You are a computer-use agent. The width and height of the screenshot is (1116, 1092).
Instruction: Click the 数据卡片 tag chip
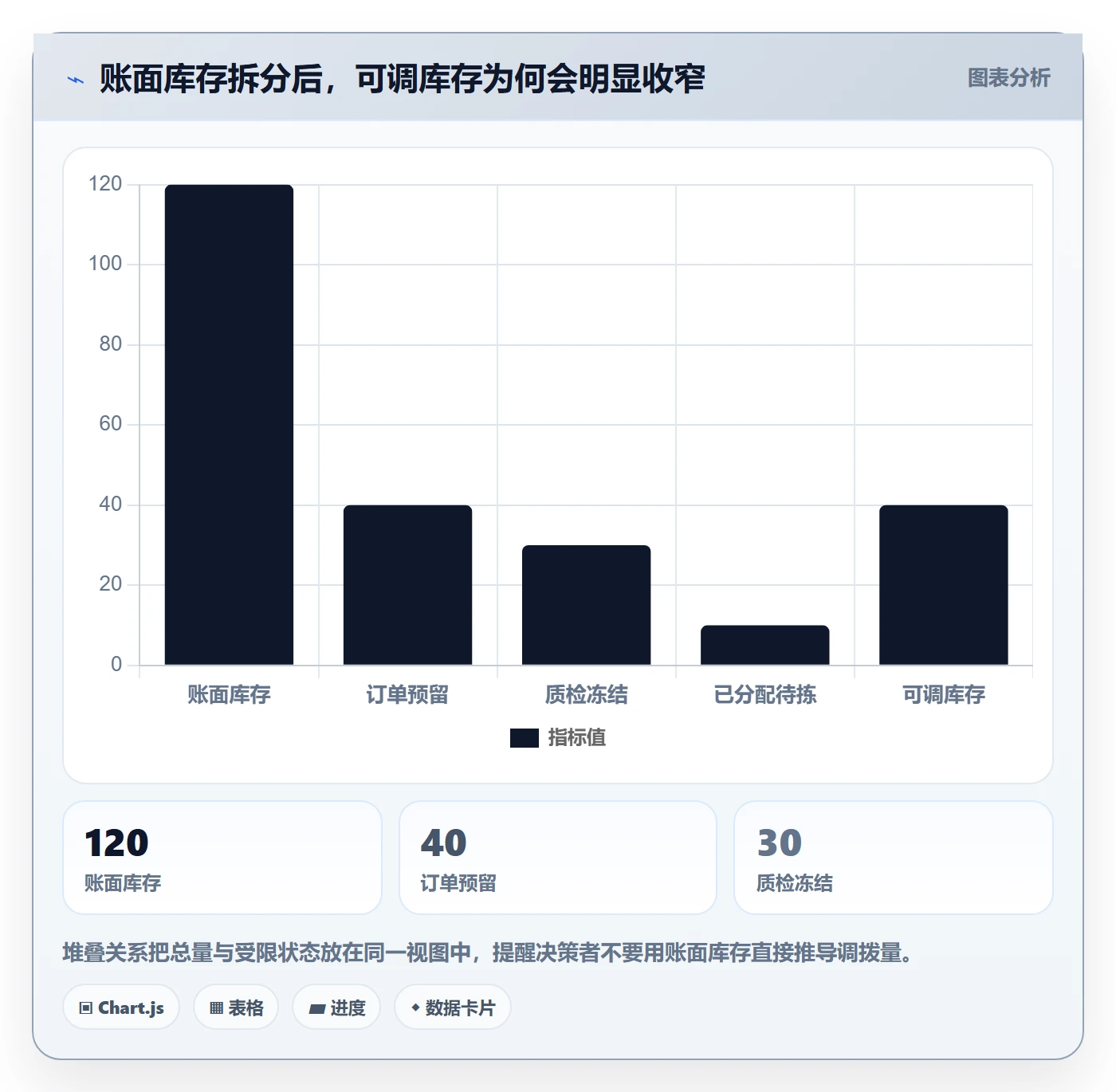453,1008
